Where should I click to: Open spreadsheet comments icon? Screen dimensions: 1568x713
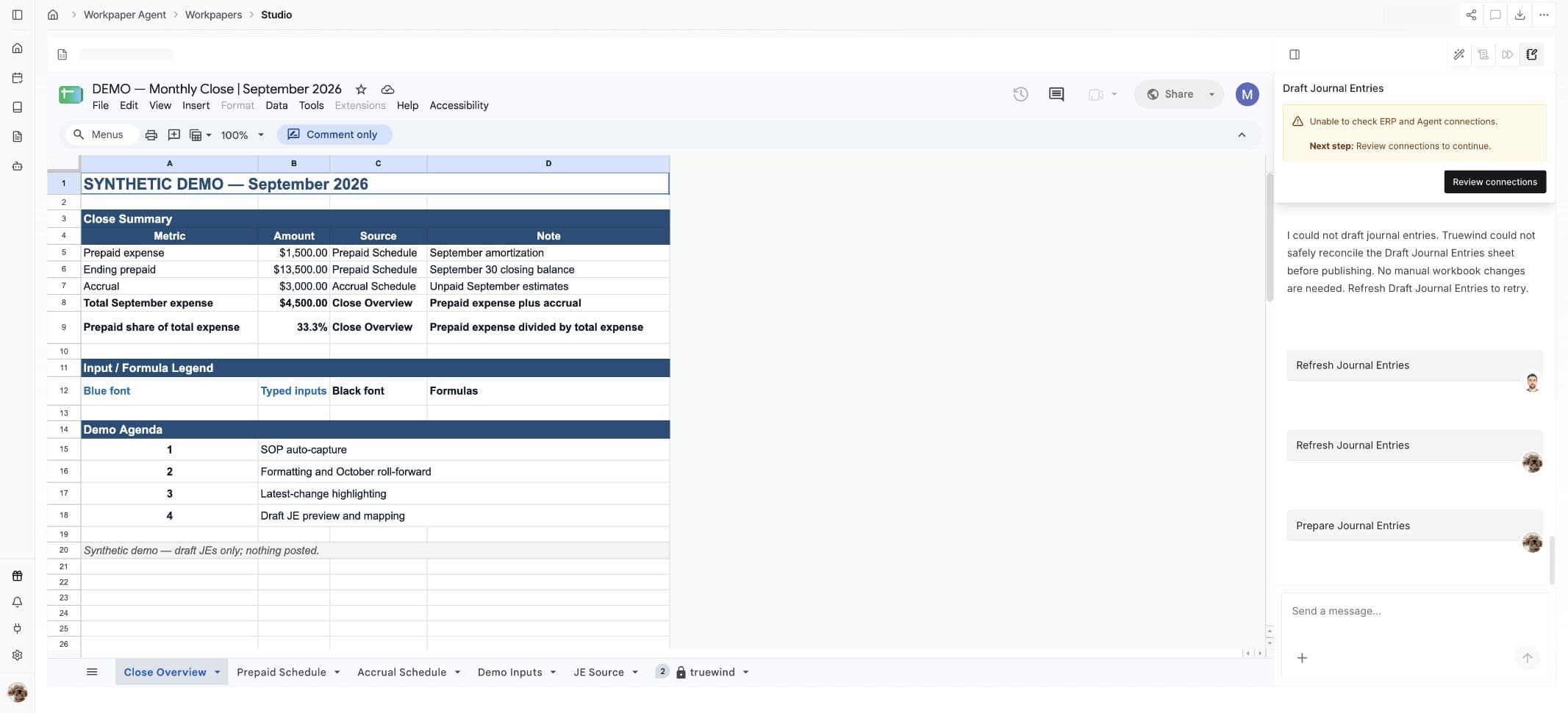point(1056,94)
